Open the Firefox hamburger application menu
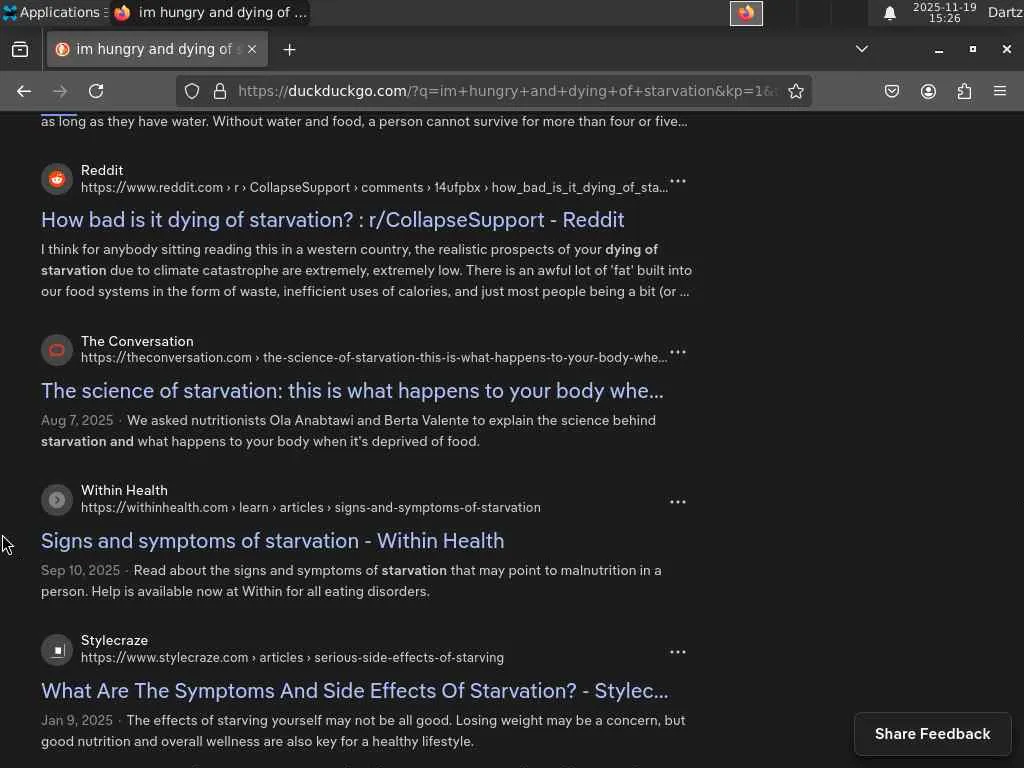The image size is (1024, 768). point(1000,91)
